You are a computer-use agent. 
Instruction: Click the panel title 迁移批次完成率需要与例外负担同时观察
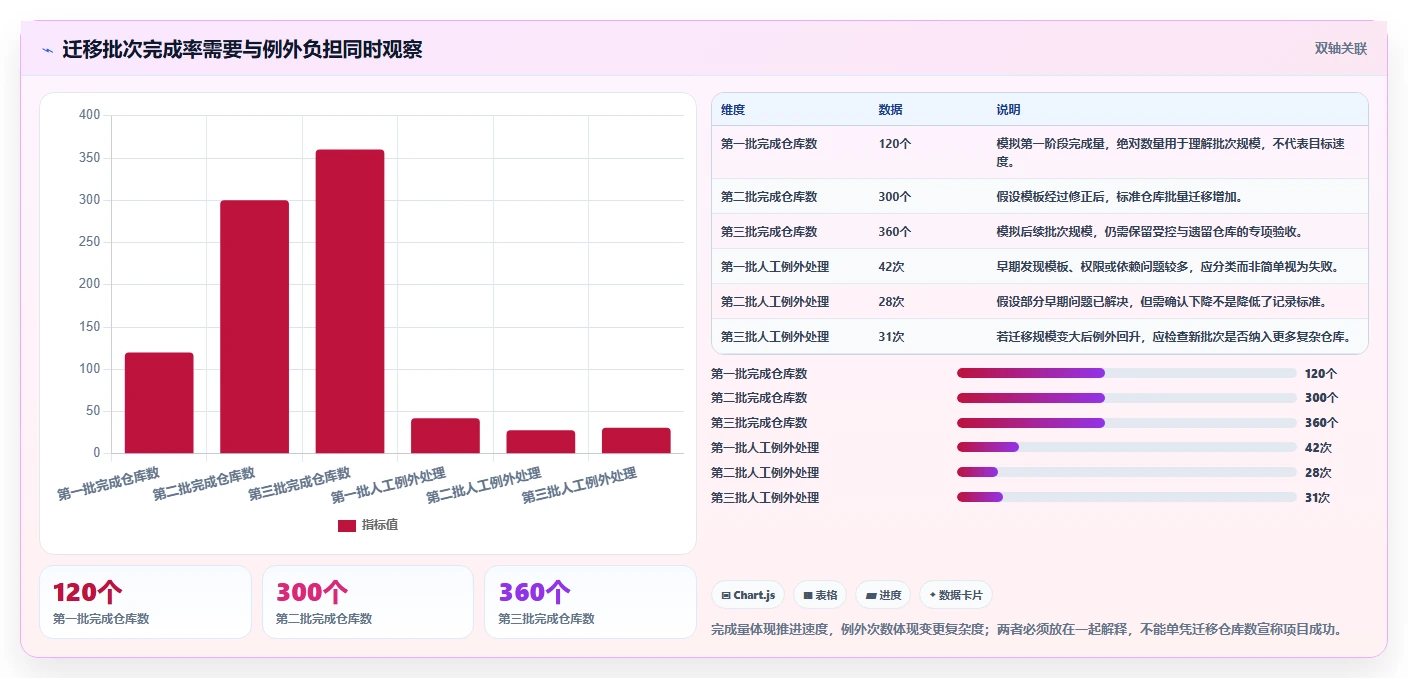pyautogui.click(x=242, y=49)
